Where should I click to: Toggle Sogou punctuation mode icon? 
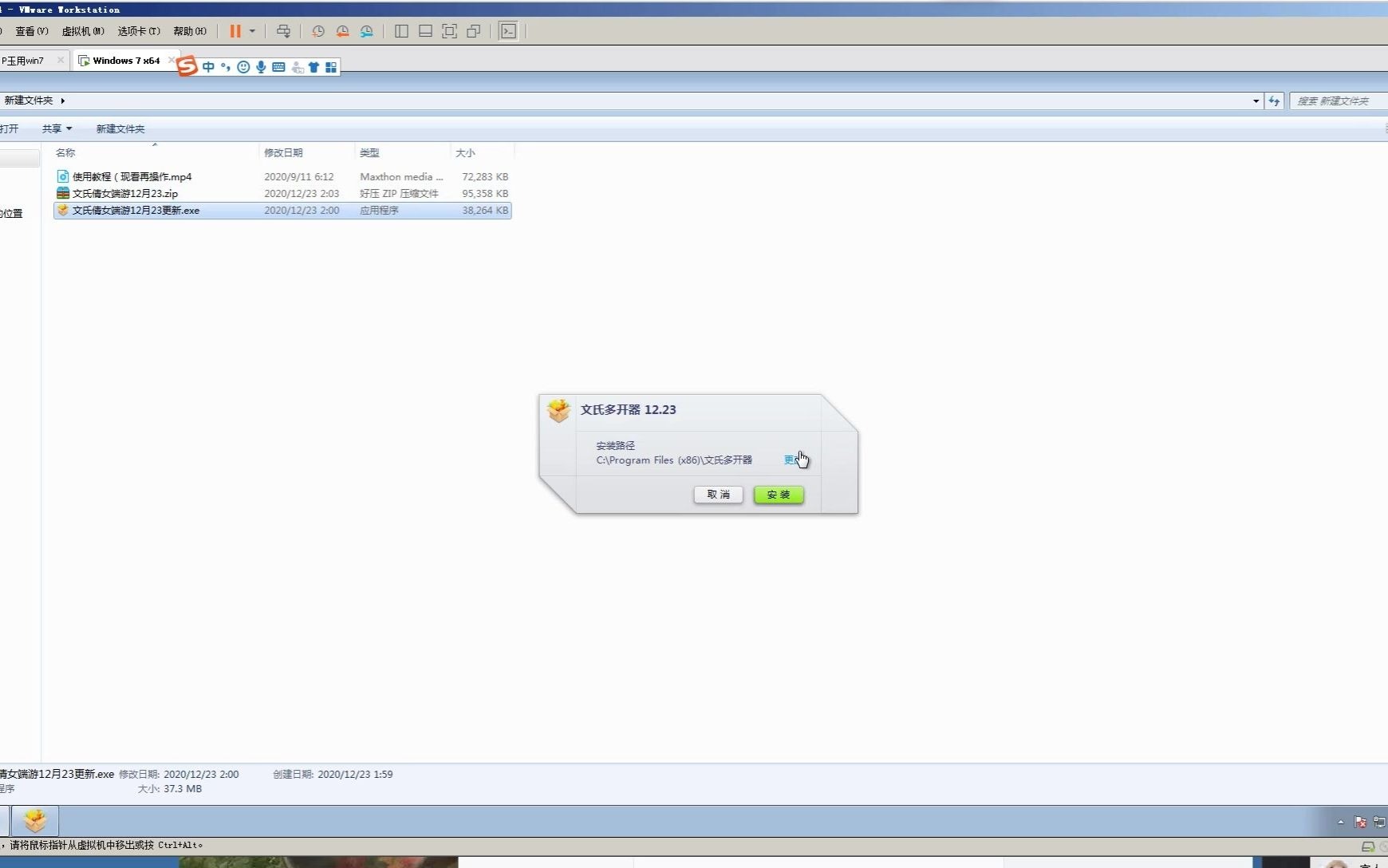(226, 67)
